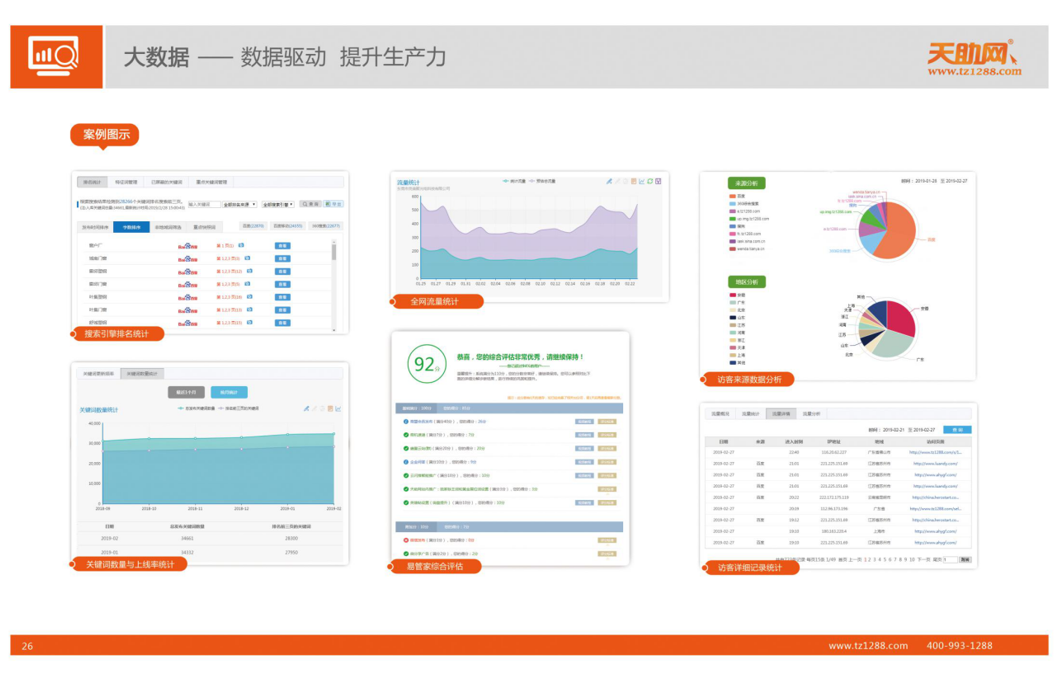
Task: Click refresh icon on traffic statistics chart toolbar
Action: [650, 182]
